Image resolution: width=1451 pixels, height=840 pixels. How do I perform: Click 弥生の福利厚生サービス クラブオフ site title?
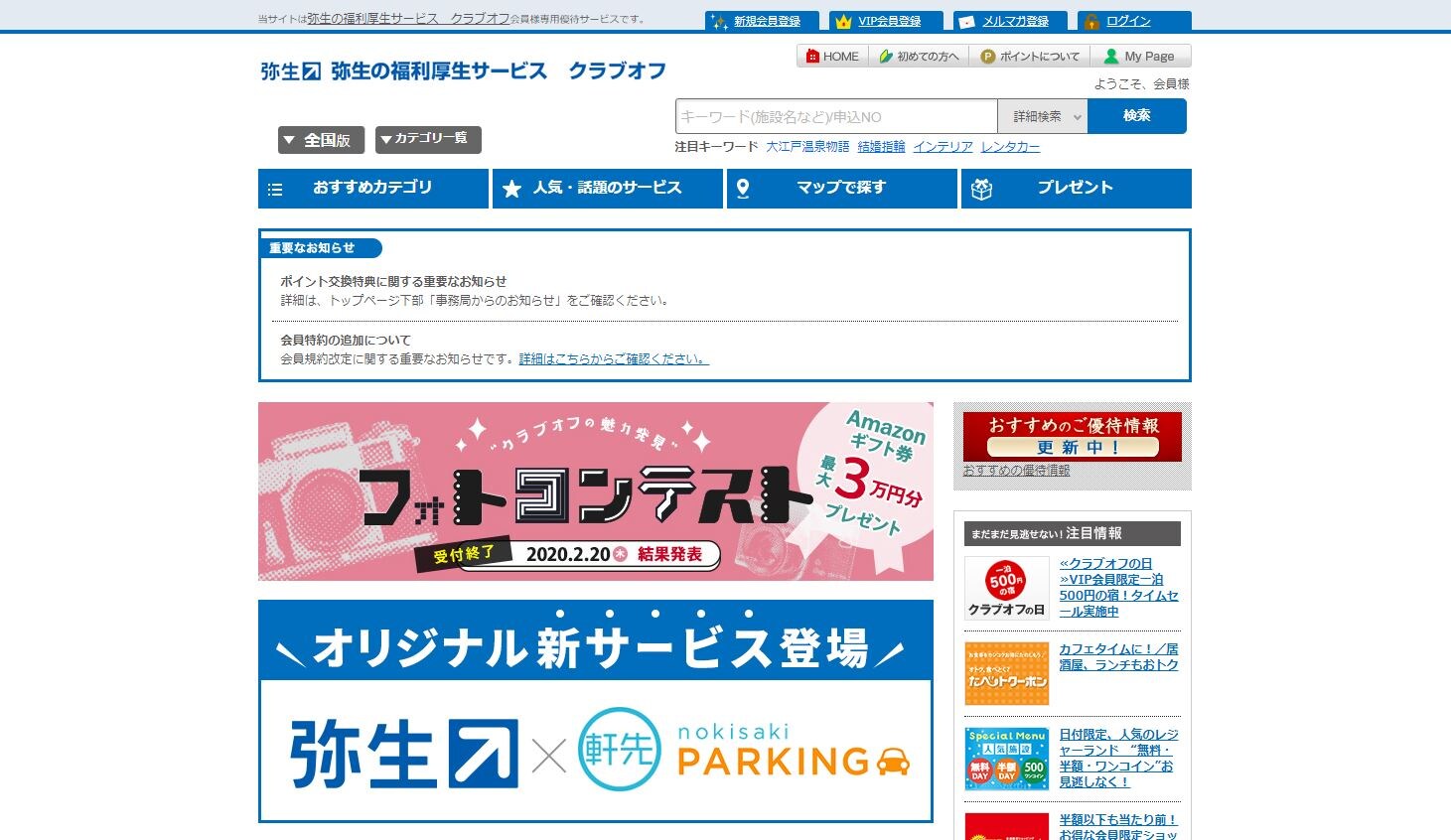coord(498,70)
